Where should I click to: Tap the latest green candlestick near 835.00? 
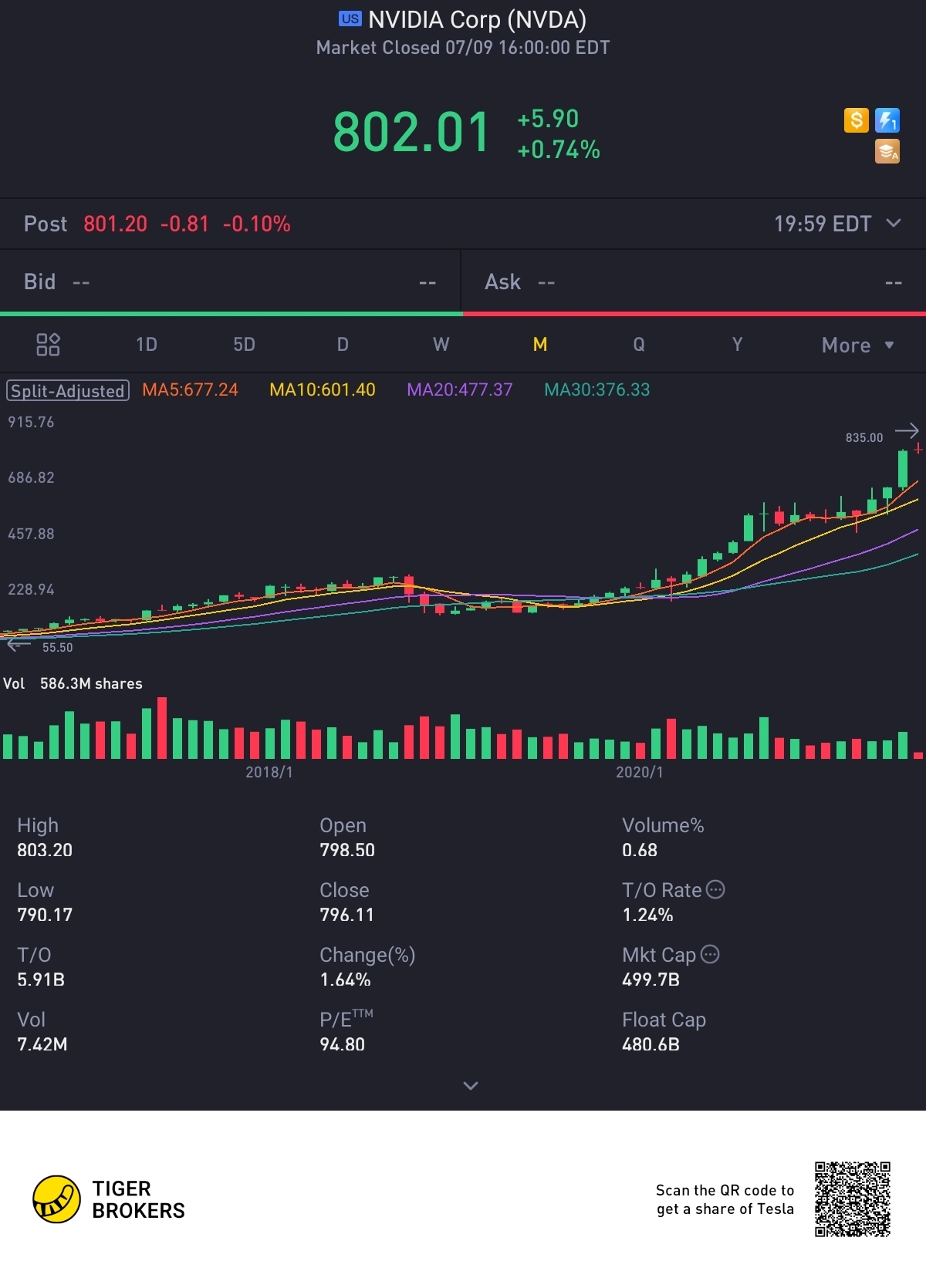pyautogui.click(x=902, y=469)
